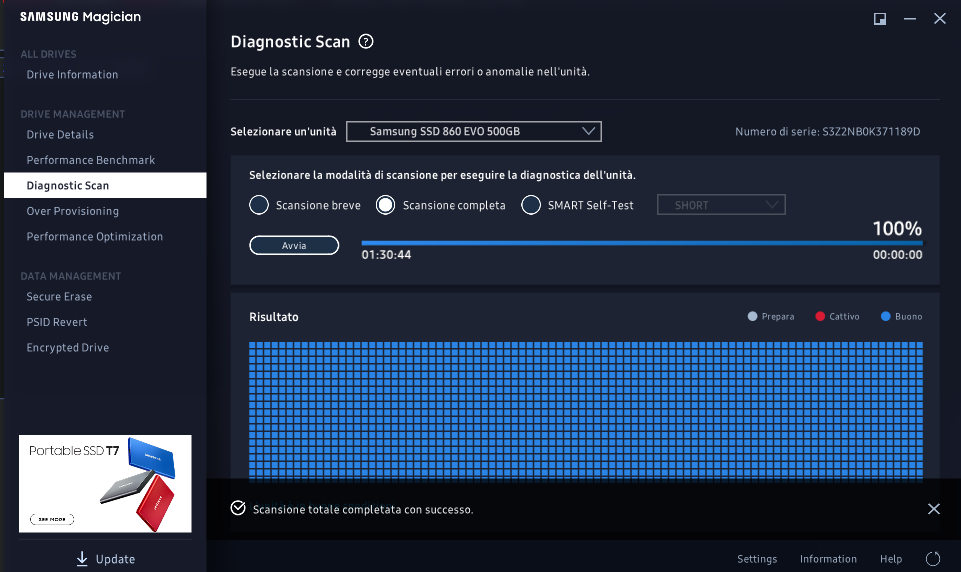This screenshot has height=572, width=961.
Task: Click the success checkmark icon in notification
Action: pos(238,508)
